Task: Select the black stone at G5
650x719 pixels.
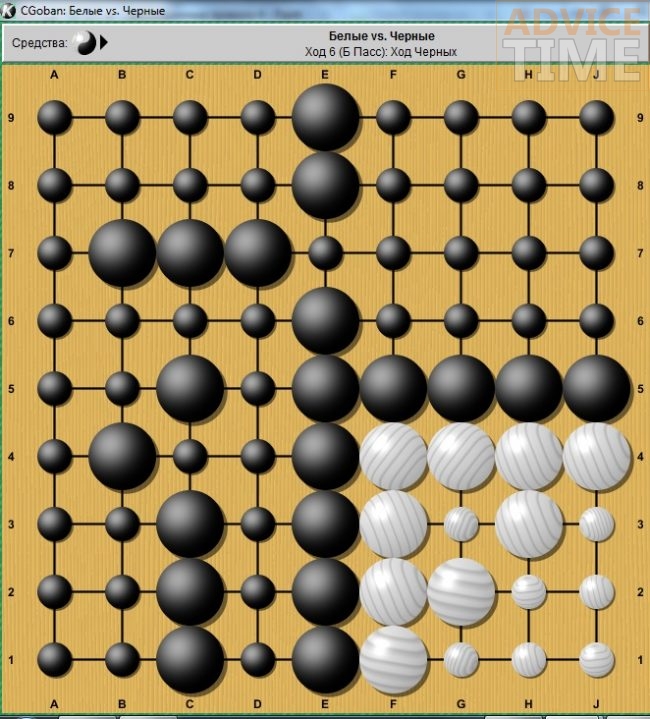Action: 461,389
